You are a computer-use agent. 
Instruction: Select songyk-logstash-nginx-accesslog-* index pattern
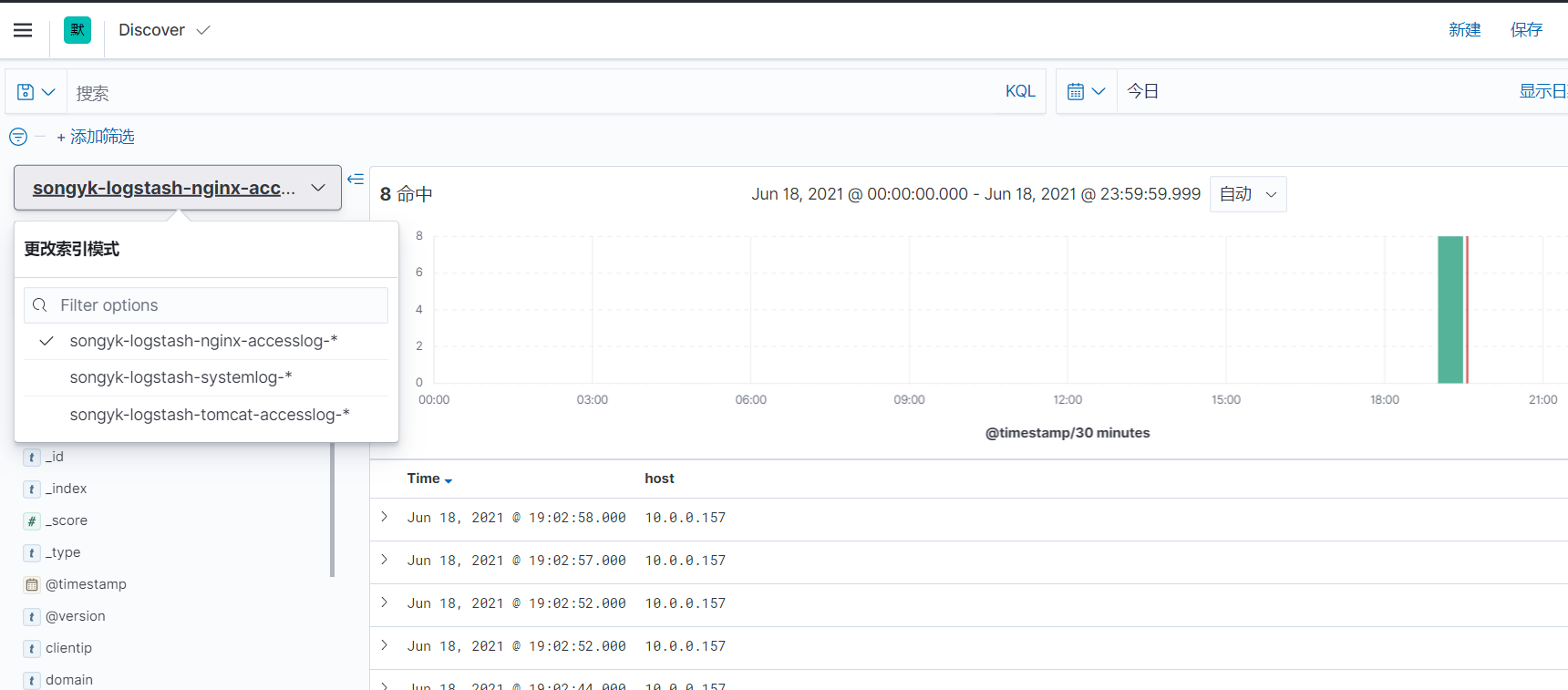206,341
